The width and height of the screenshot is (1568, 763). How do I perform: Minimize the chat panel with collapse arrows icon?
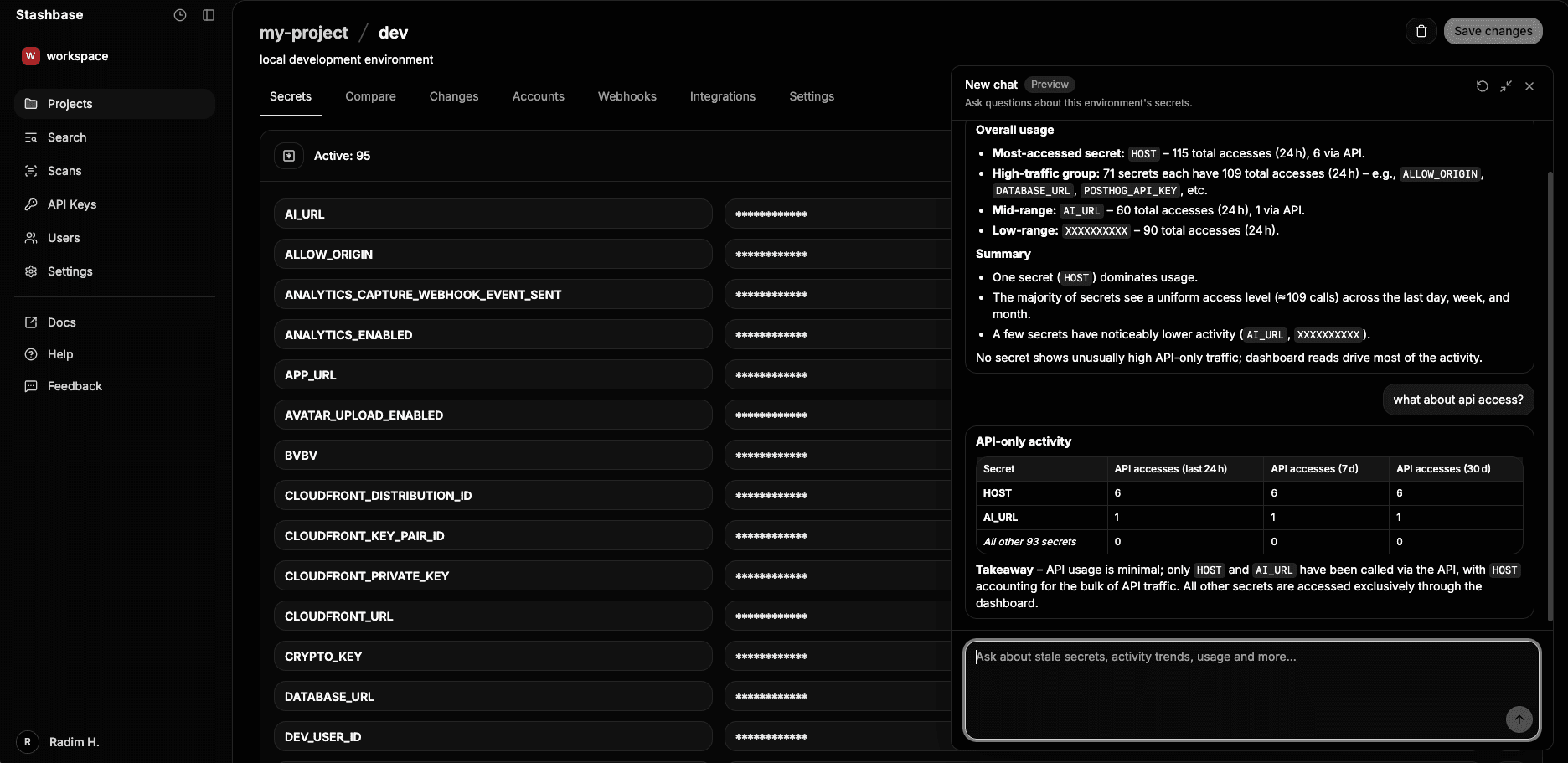tap(1506, 86)
